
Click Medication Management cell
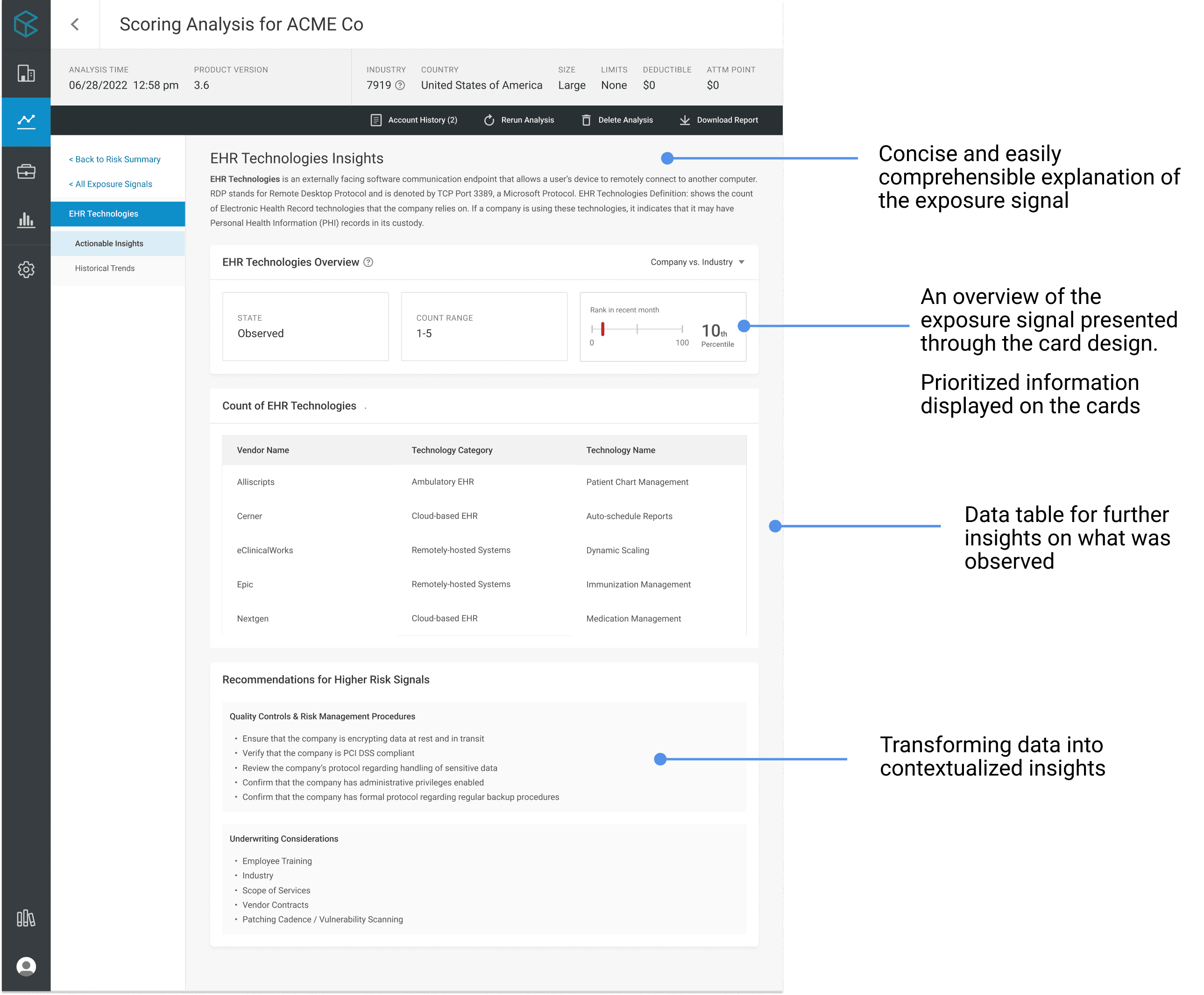point(634,619)
